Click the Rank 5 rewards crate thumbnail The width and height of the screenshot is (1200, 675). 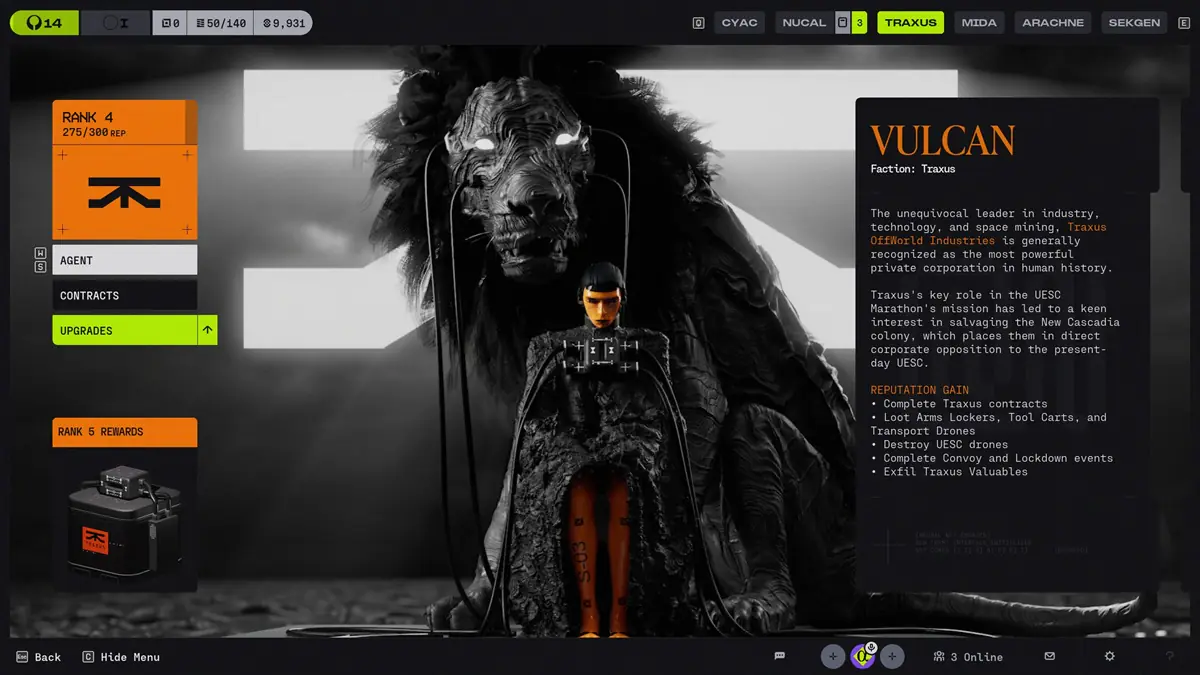tap(124, 520)
